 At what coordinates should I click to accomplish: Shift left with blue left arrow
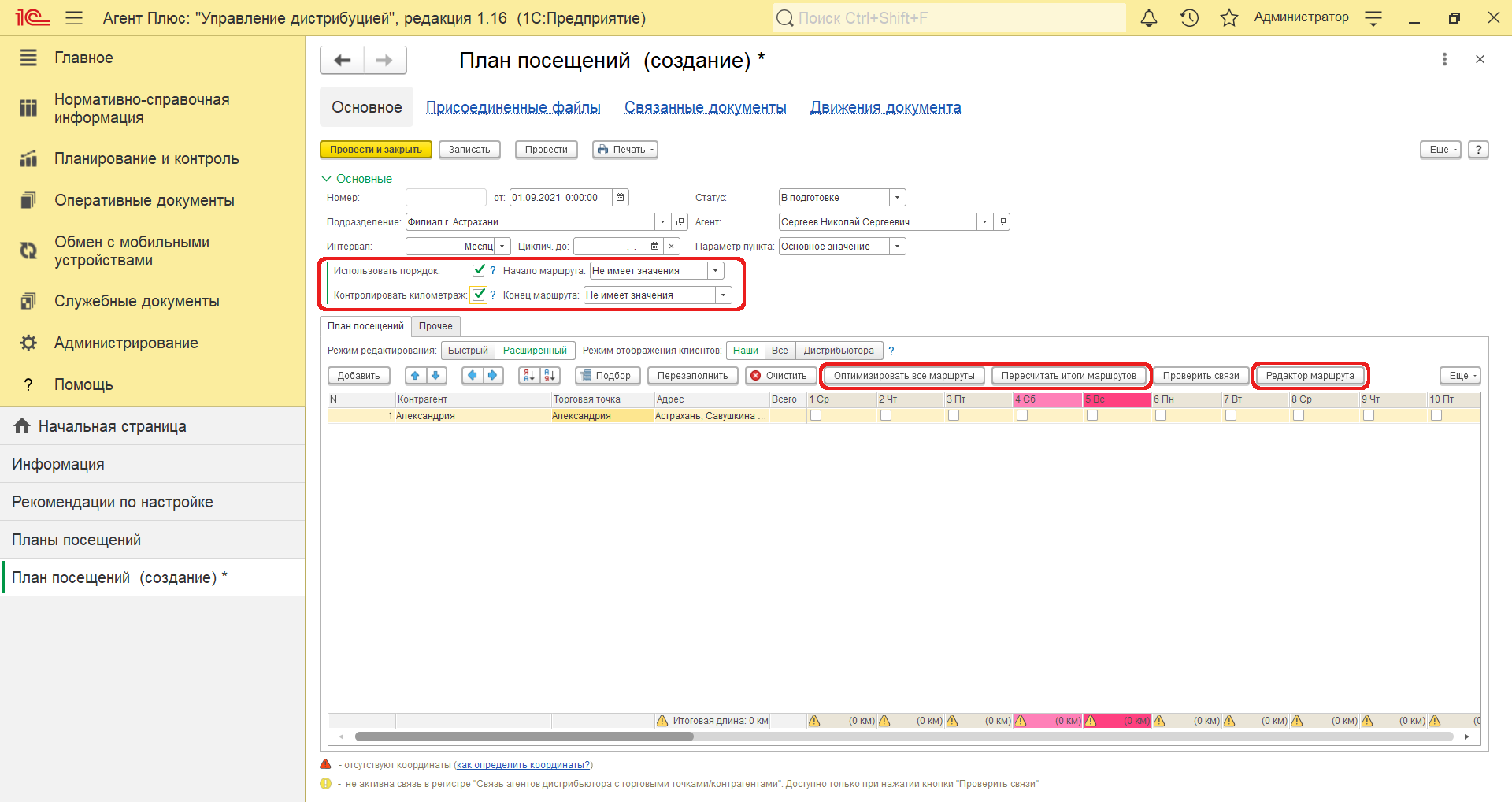pos(472,376)
